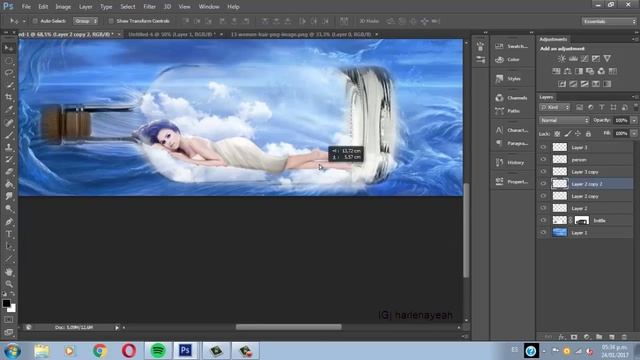Screen dimensions: 640x360
Task: Hide the bottle layer
Action: click(543, 220)
